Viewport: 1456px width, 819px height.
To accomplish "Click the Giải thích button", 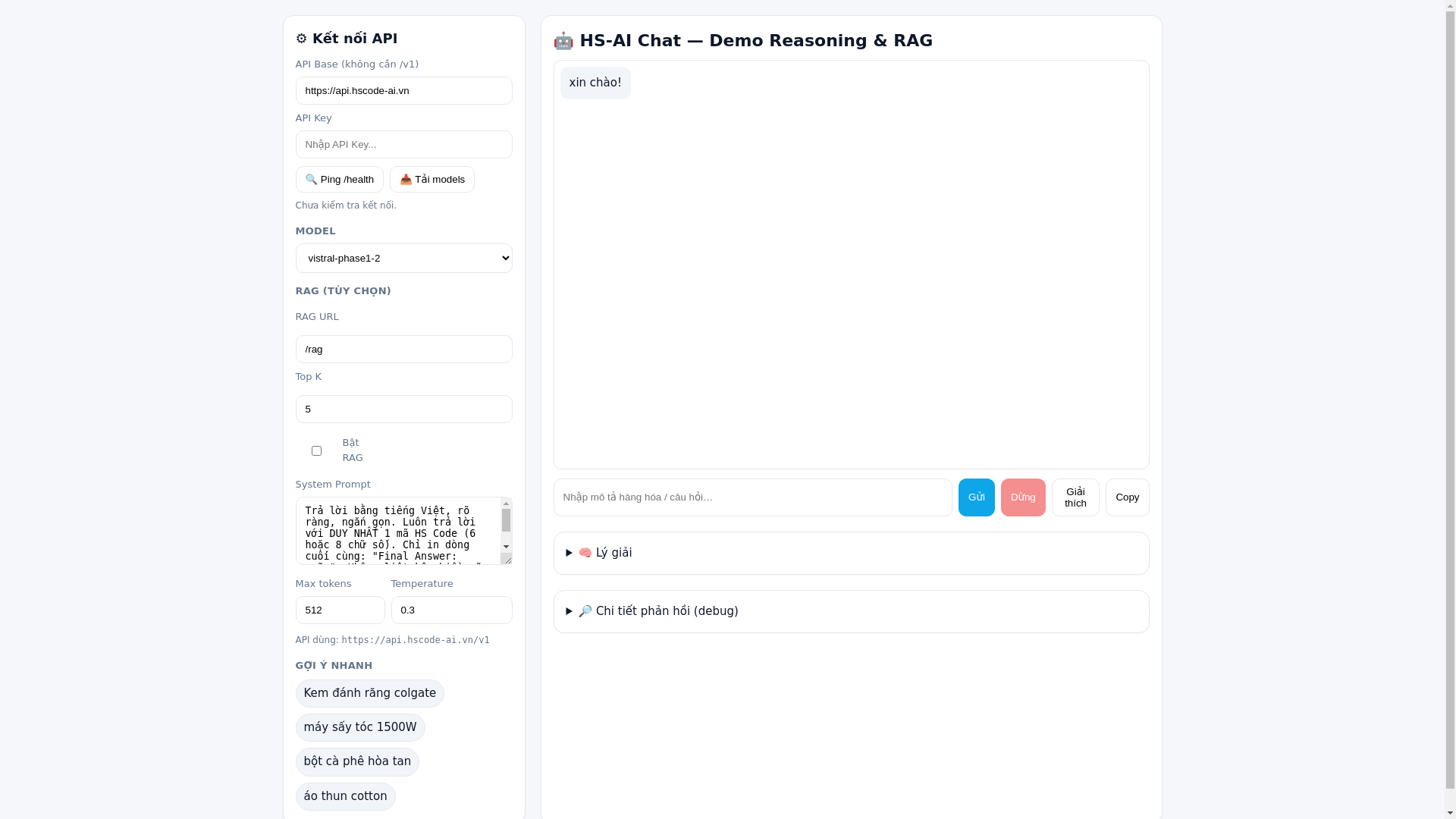I will pos(1075,497).
